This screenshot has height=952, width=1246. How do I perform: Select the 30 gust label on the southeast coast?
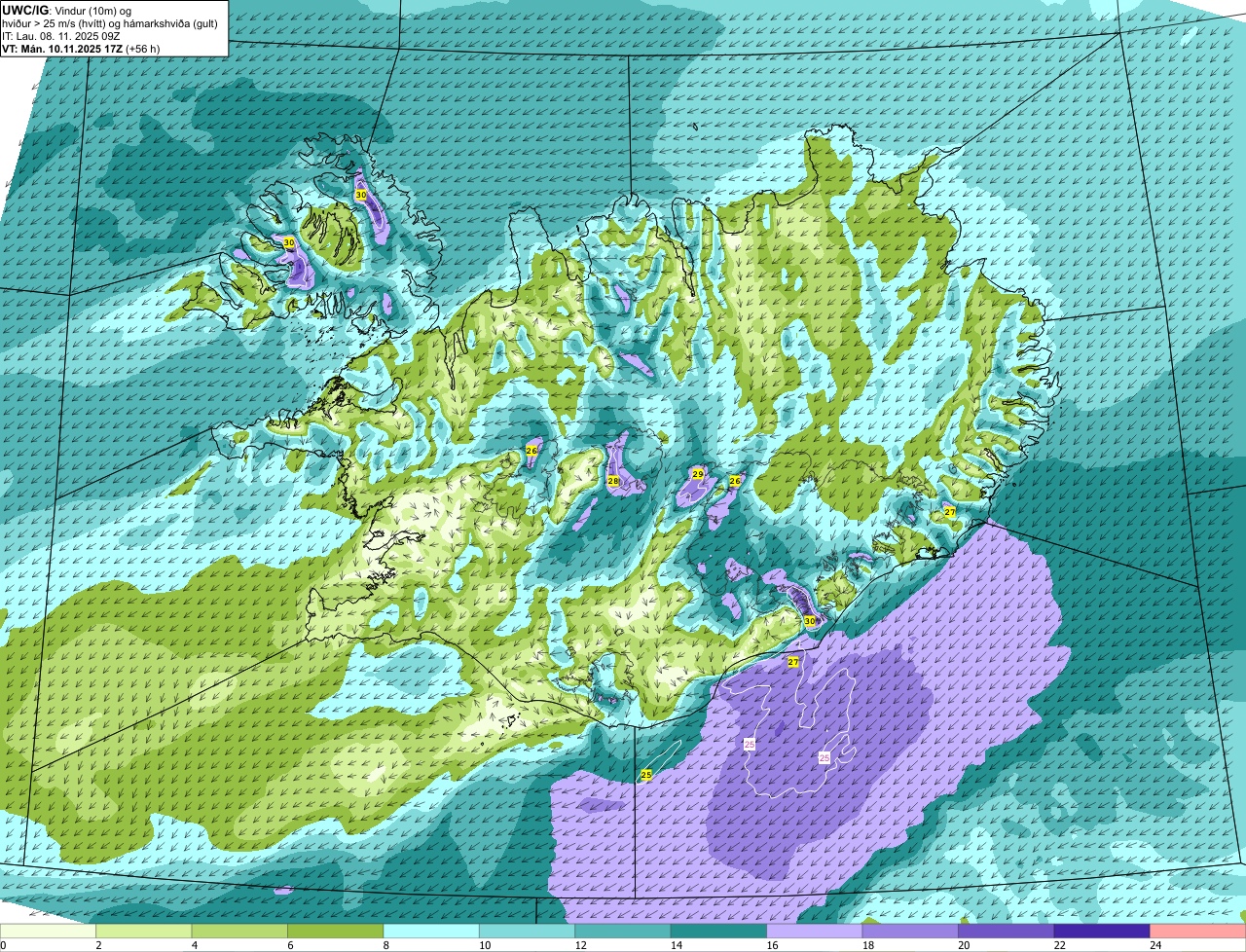click(x=810, y=621)
